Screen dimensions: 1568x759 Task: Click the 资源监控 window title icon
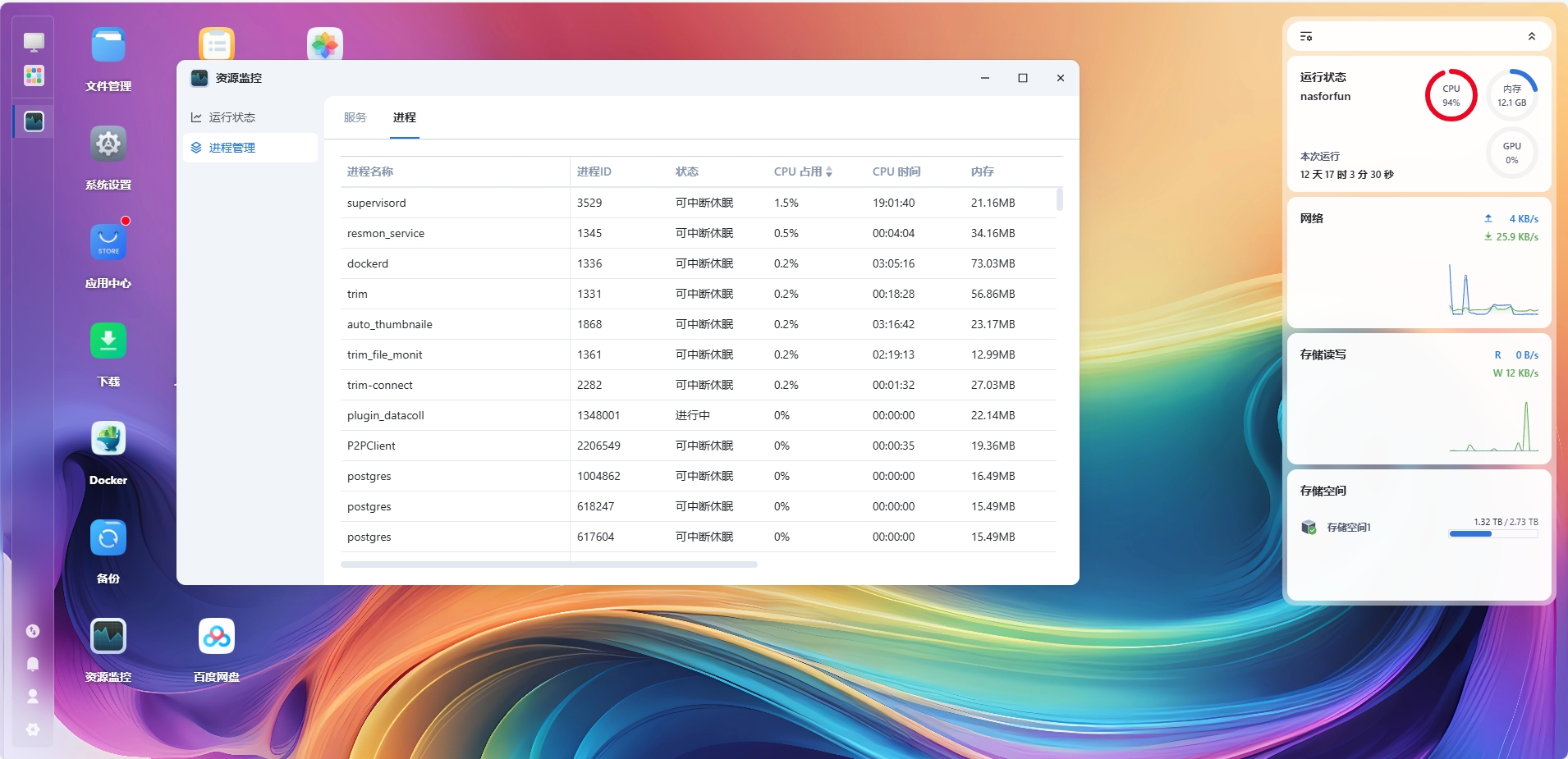(199, 78)
